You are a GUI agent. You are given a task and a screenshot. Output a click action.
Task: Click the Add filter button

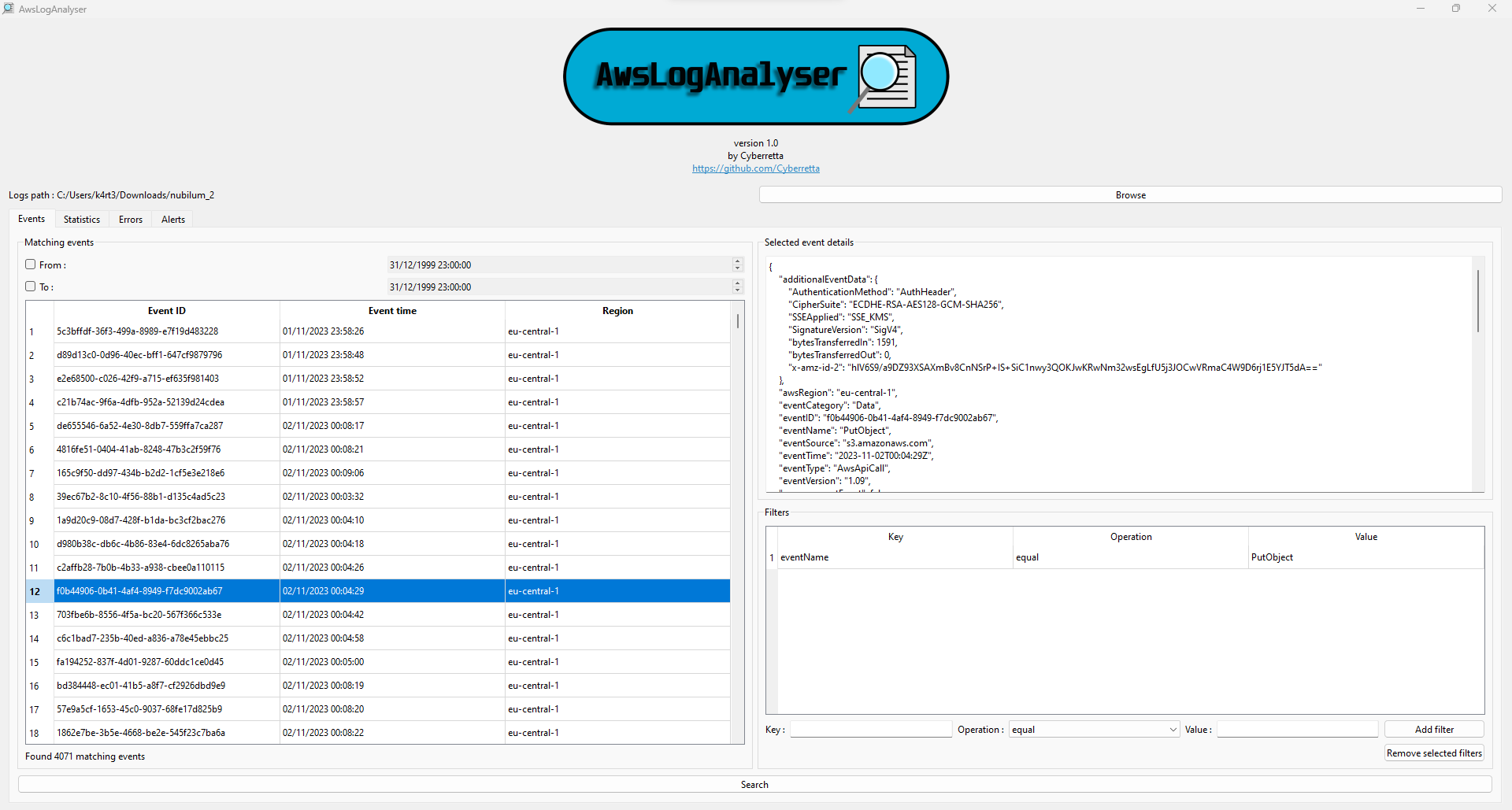[x=1433, y=730]
